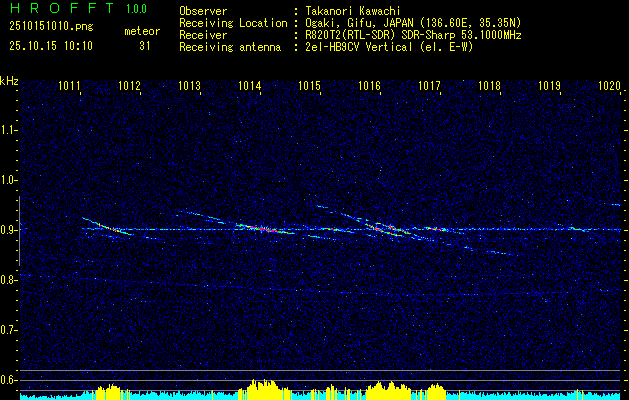Screen dimensions: 629x400
Task: Click the 0.6 kHz frequency label
Action: pos(7,380)
